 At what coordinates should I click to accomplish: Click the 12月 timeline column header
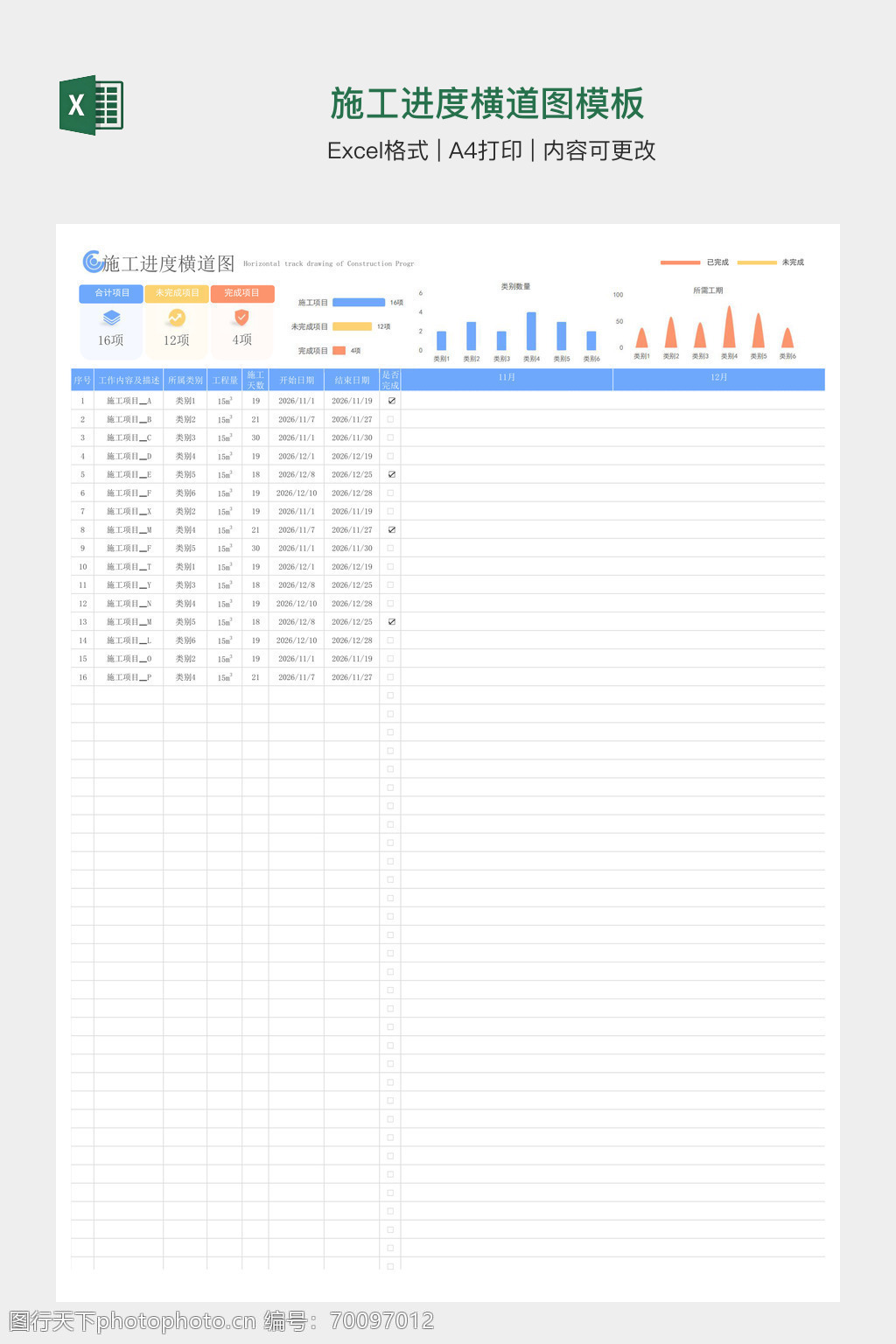coord(718,378)
